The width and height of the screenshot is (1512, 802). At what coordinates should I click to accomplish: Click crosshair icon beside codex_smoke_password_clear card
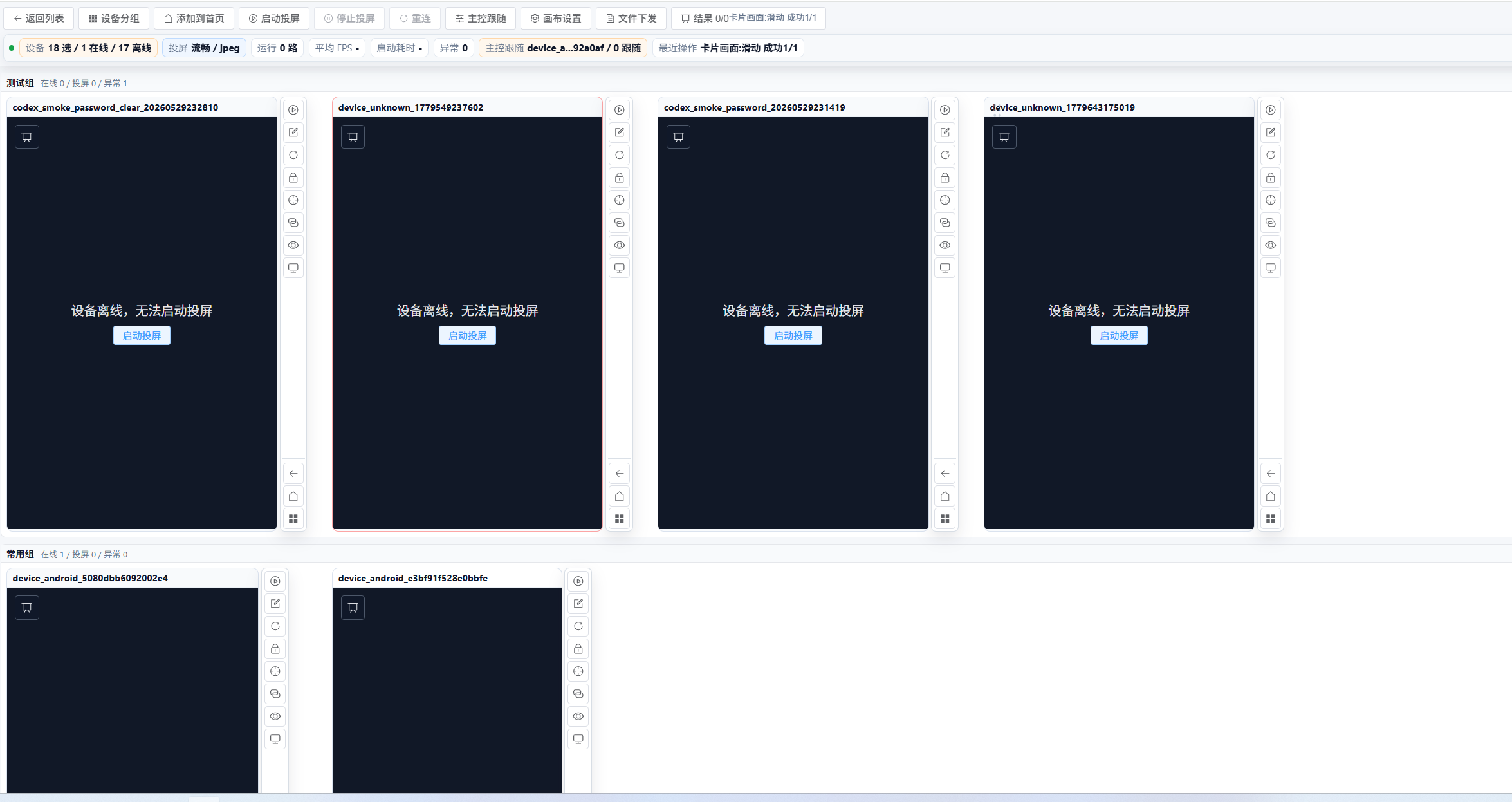pyautogui.click(x=293, y=200)
